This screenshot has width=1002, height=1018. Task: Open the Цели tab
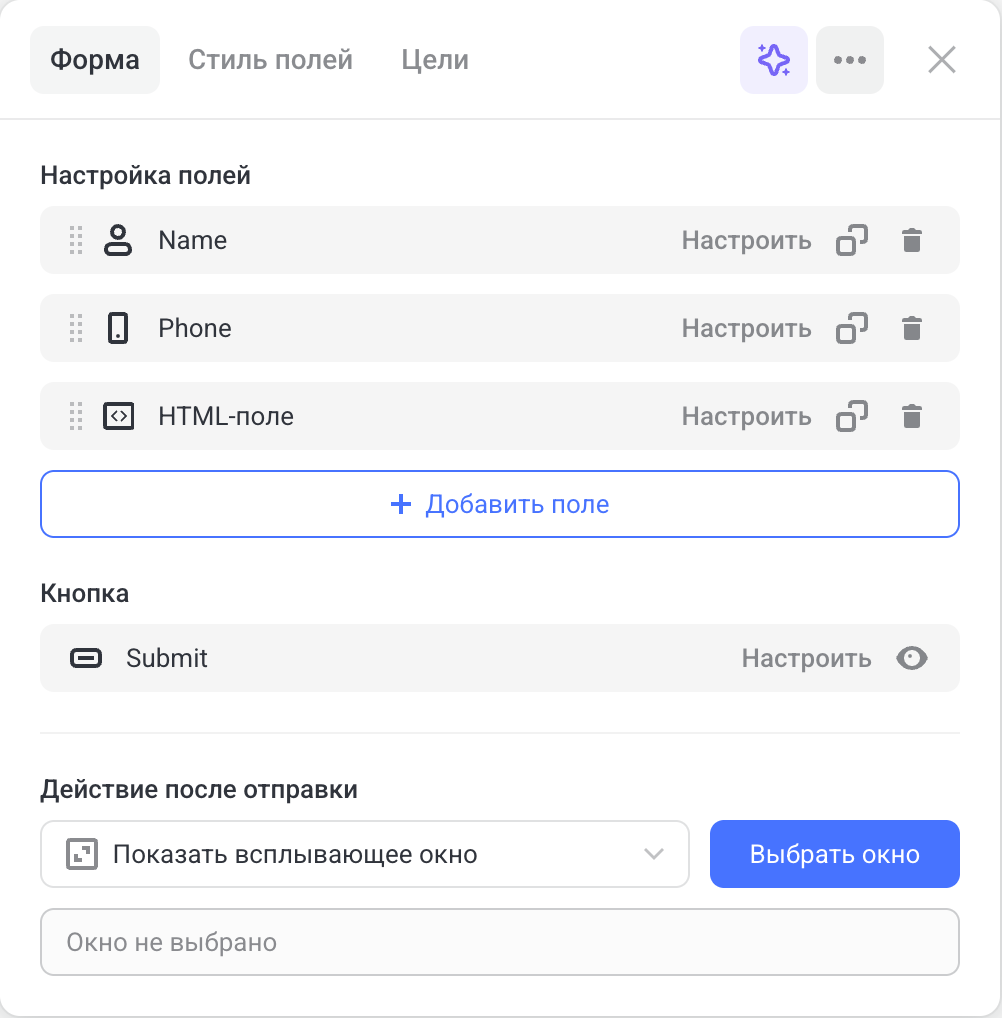click(434, 60)
